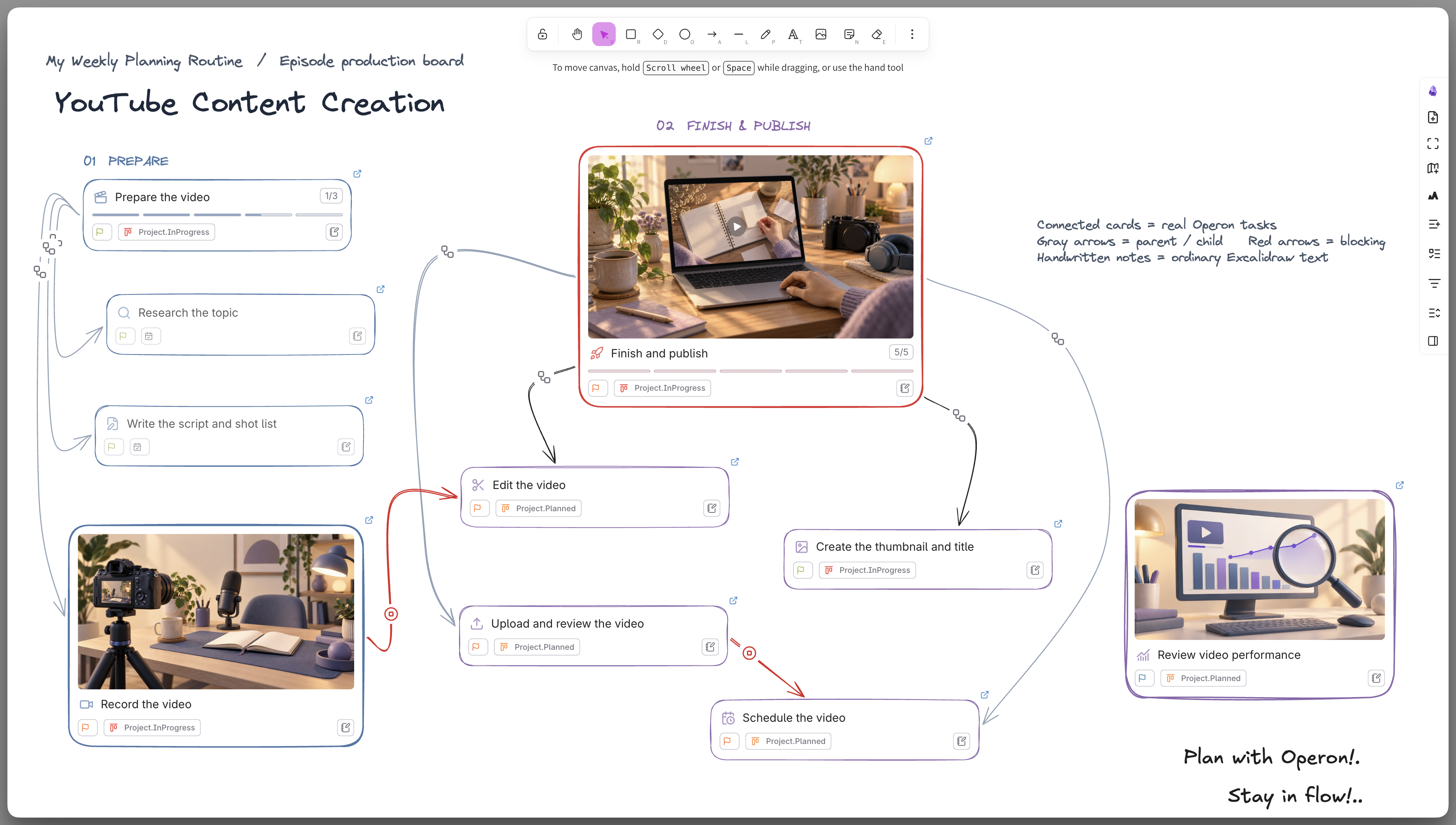Viewport: 1456px width, 825px height.
Task: Select the Rectangle tool
Action: 631,35
